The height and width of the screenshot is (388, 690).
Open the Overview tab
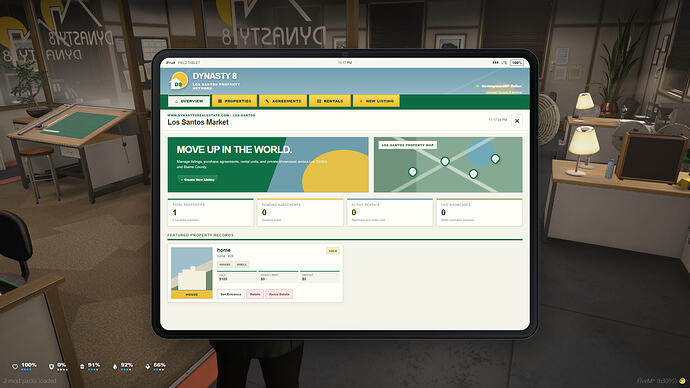[x=189, y=101]
